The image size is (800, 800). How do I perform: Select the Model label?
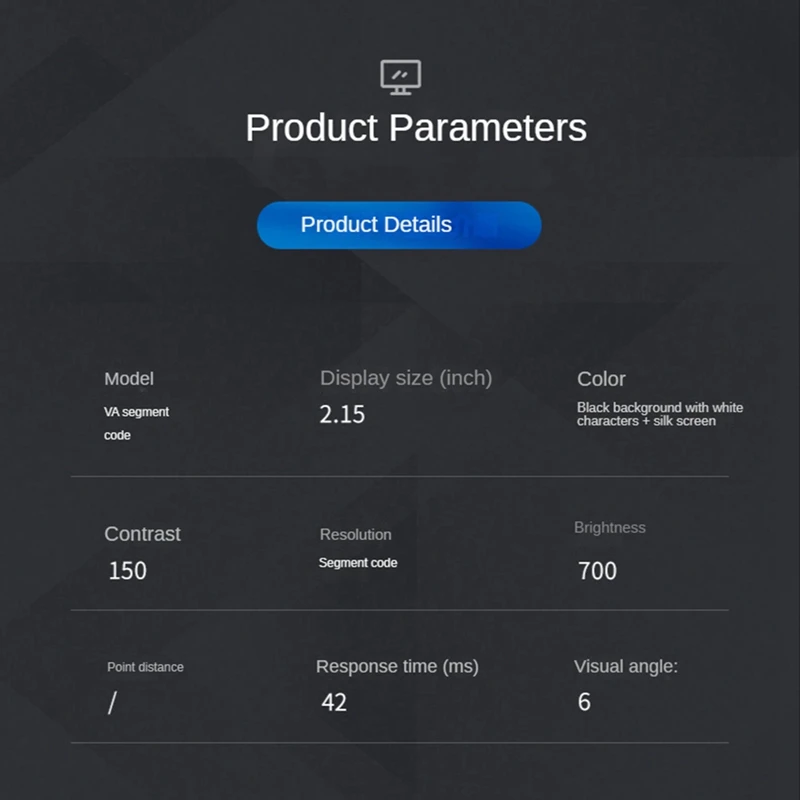(x=129, y=379)
